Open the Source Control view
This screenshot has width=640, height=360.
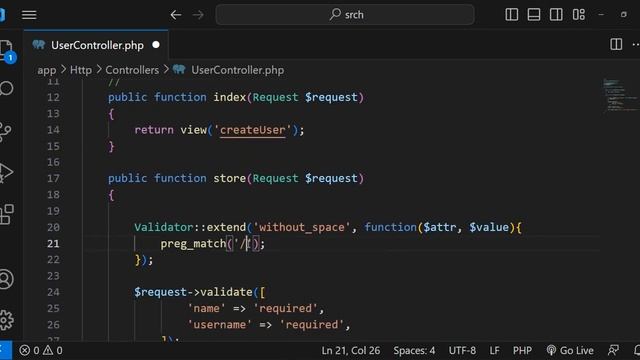tap(6, 131)
